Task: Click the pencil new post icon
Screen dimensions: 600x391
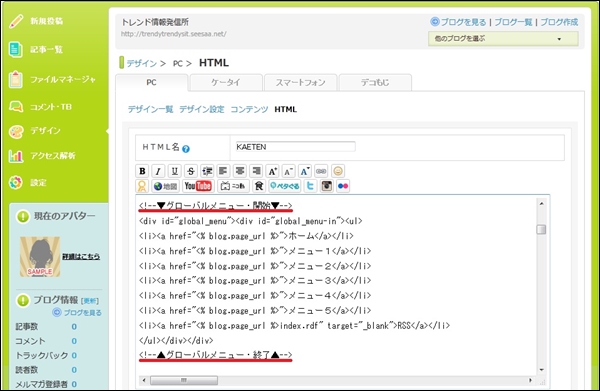Action: [x=16, y=21]
